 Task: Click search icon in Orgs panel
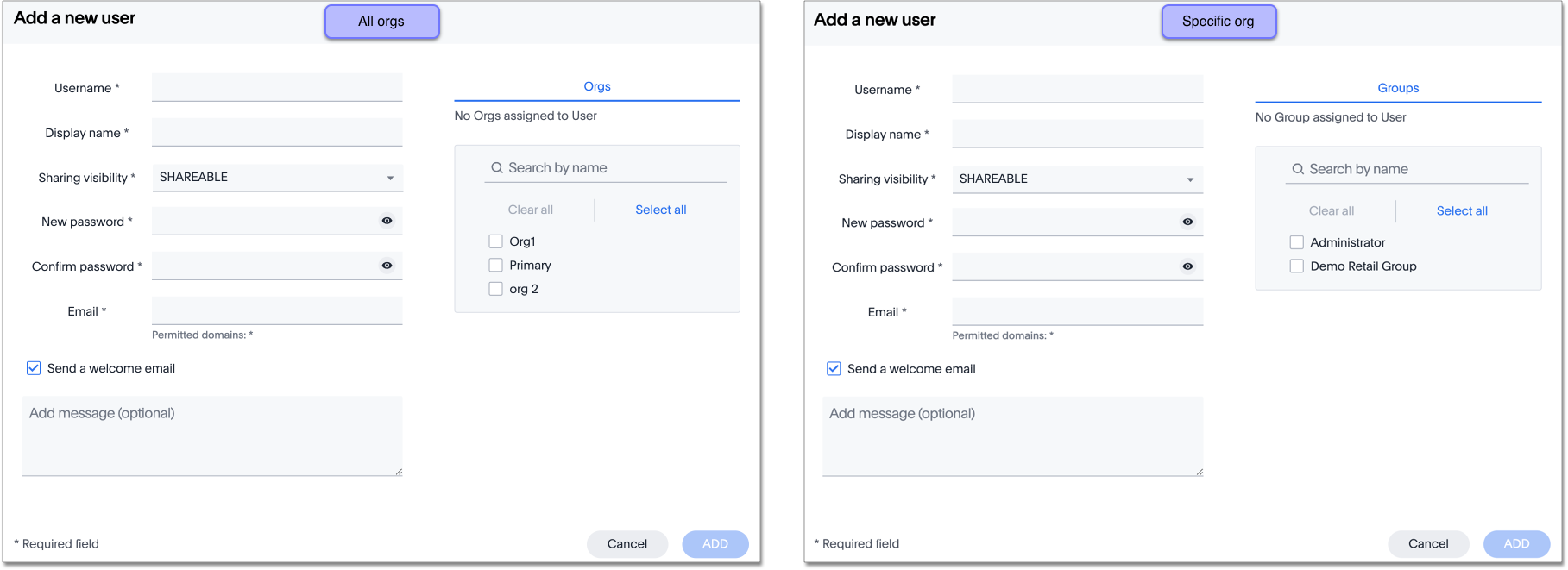click(497, 168)
